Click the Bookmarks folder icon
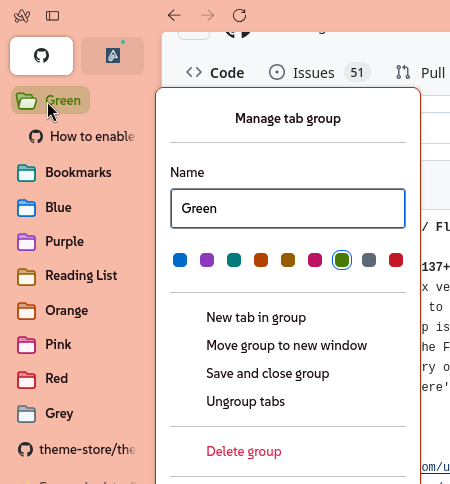Viewport: 450px width, 484px height. point(26,173)
